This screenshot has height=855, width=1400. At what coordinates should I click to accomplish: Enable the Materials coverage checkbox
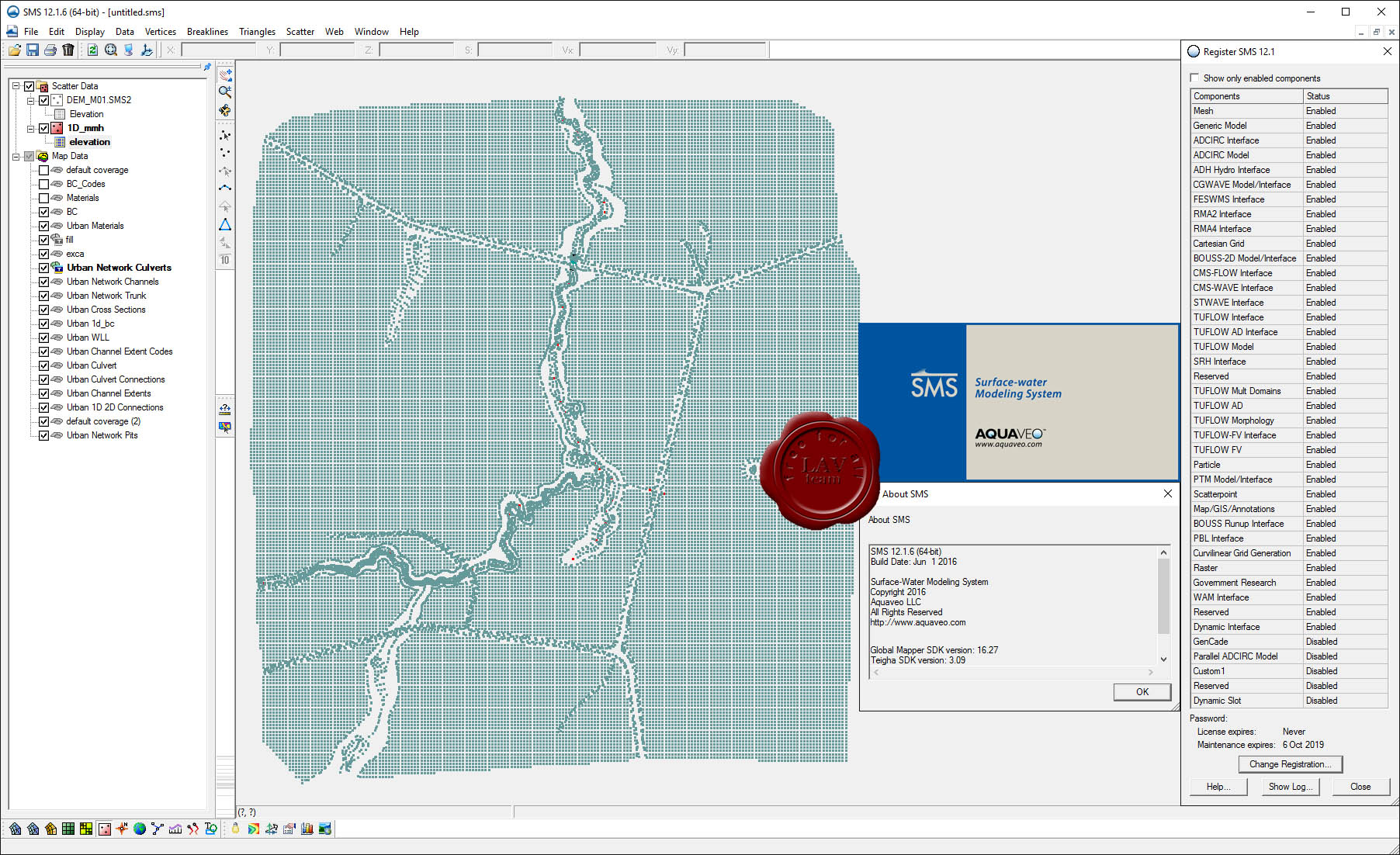(x=44, y=198)
